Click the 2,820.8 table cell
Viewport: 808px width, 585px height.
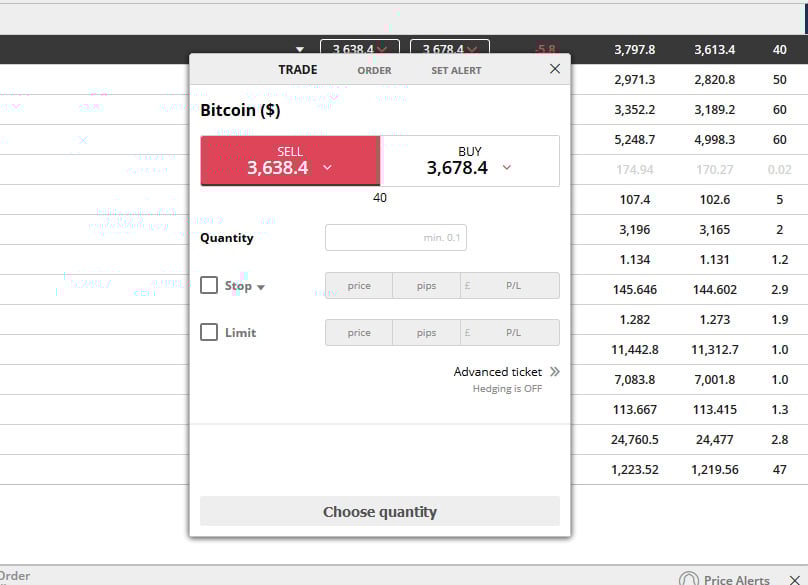pos(715,80)
